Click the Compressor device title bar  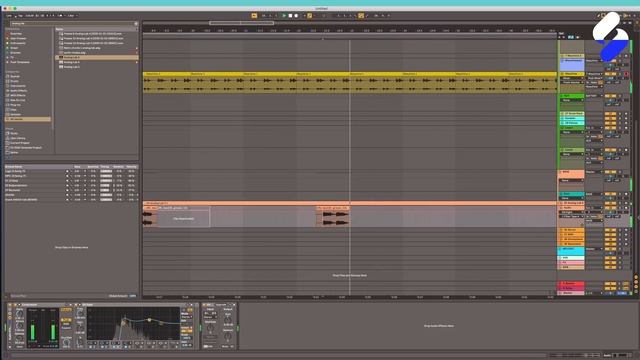coord(44,304)
